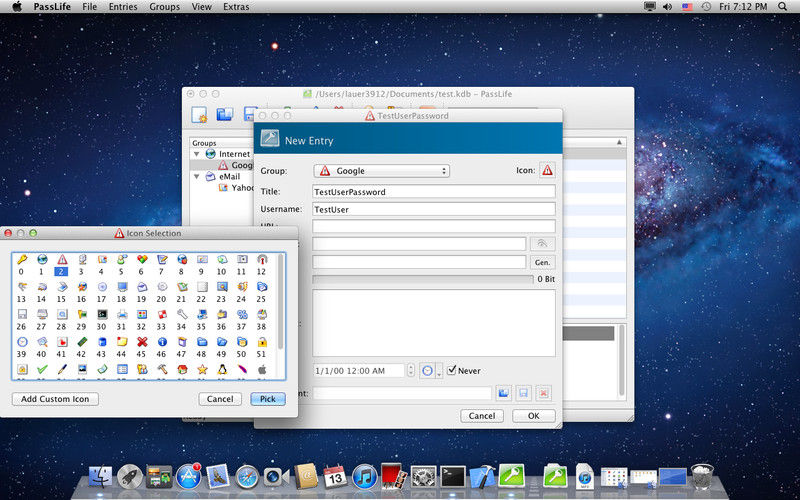800x500 pixels.
Task: Select the hearts icon numbered 6
Action: pos(142,259)
